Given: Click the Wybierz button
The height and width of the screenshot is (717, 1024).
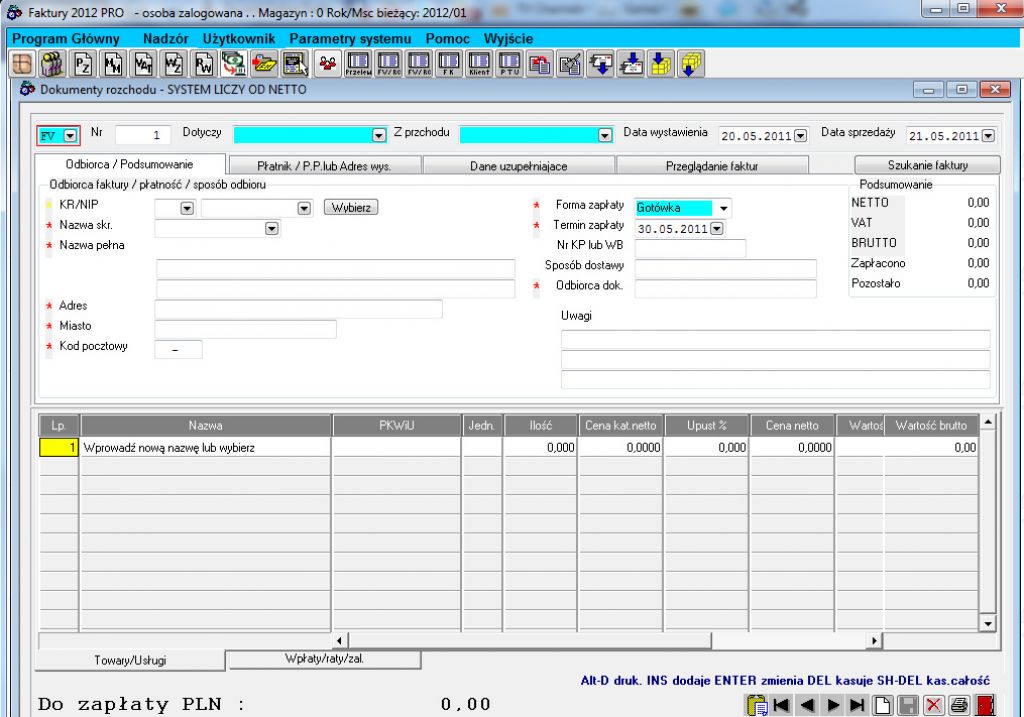Looking at the screenshot, I should point(351,208).
